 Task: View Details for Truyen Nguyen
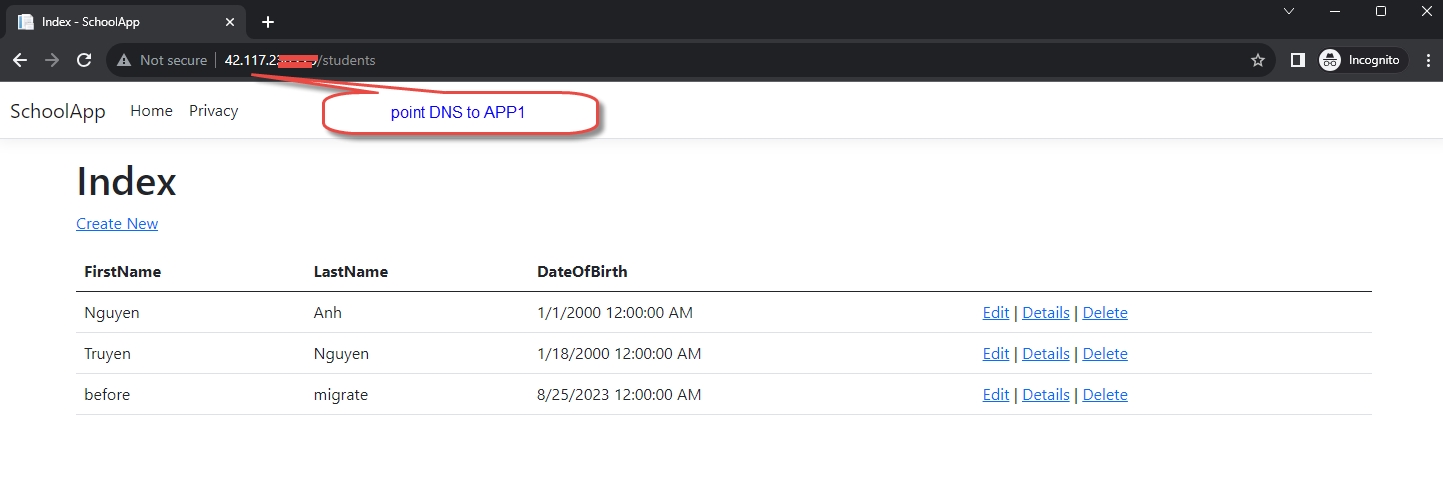(1045, 354)
